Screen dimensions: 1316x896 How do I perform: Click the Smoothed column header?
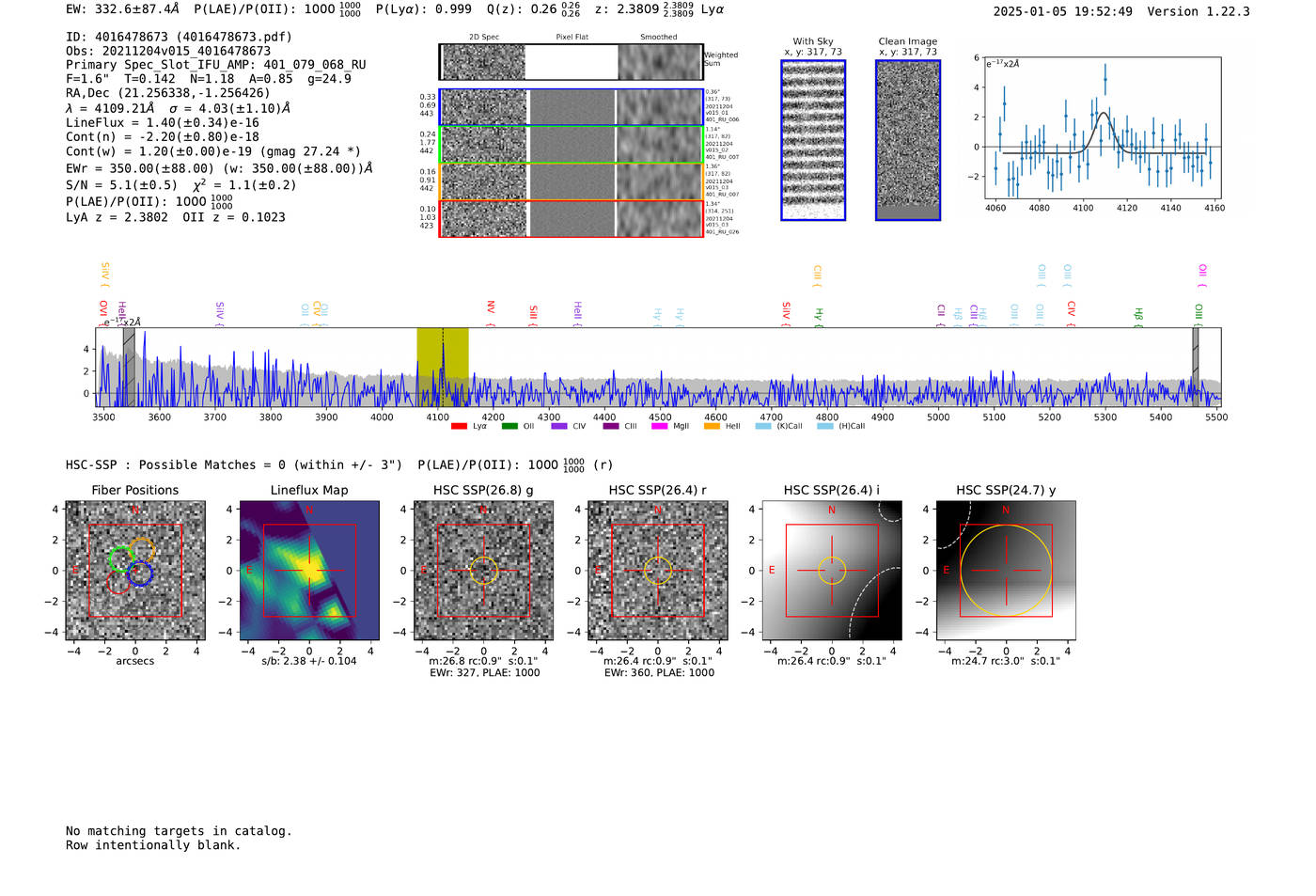pyautogui.click(x=659, y=38)
